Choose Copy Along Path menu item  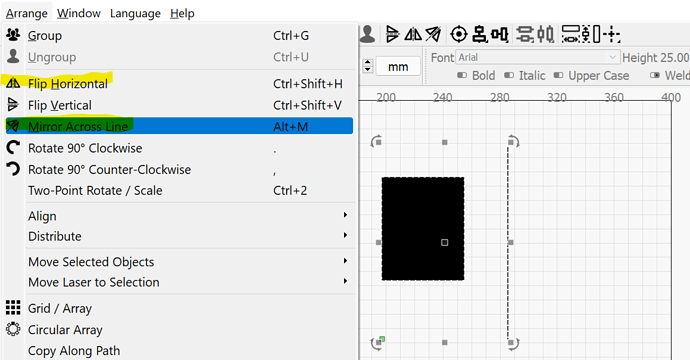point(179,351)
